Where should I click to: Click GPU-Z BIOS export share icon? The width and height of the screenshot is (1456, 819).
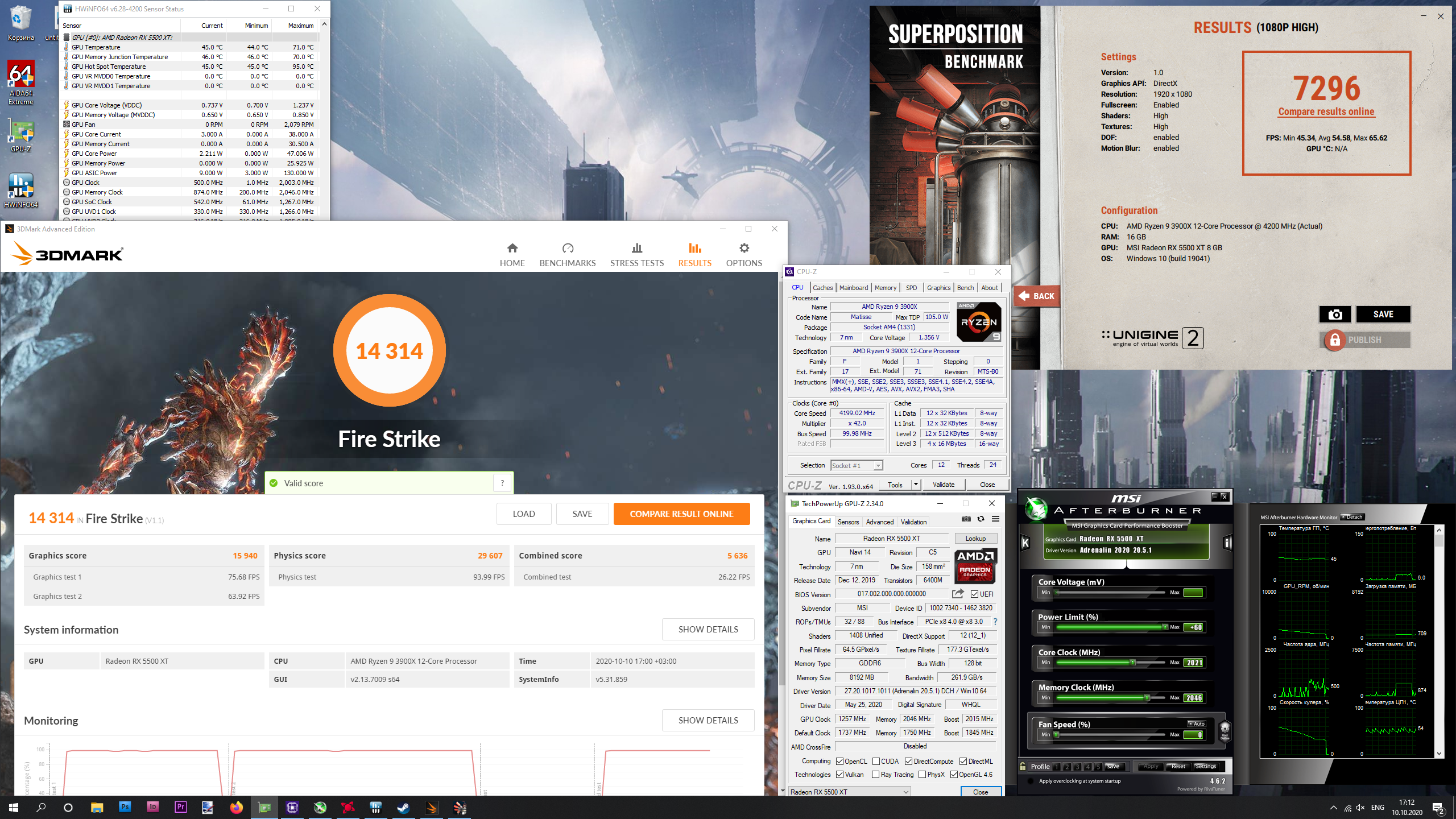(x=958, y=594)
